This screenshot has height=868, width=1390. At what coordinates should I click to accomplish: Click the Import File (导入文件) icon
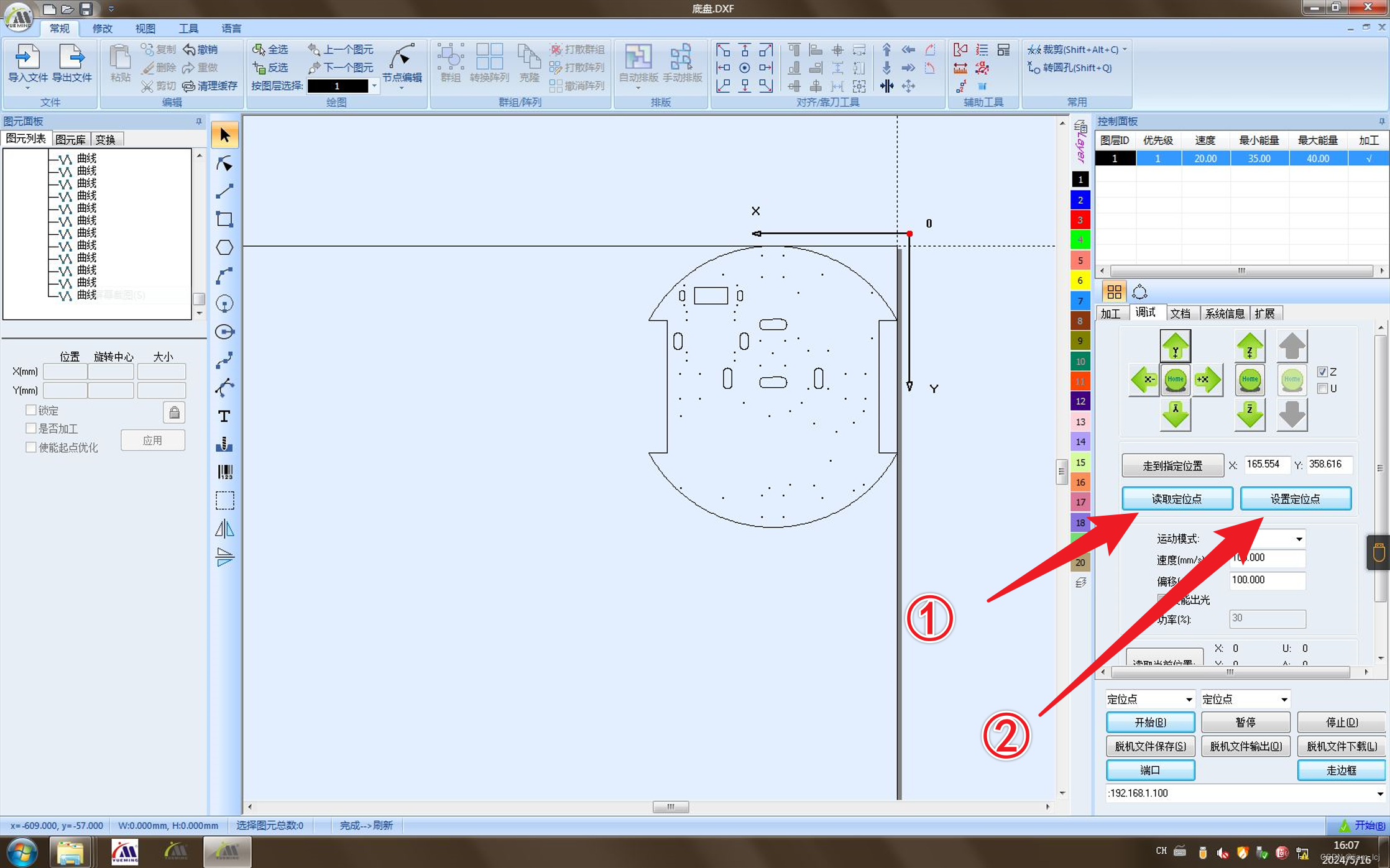(27, 57)
